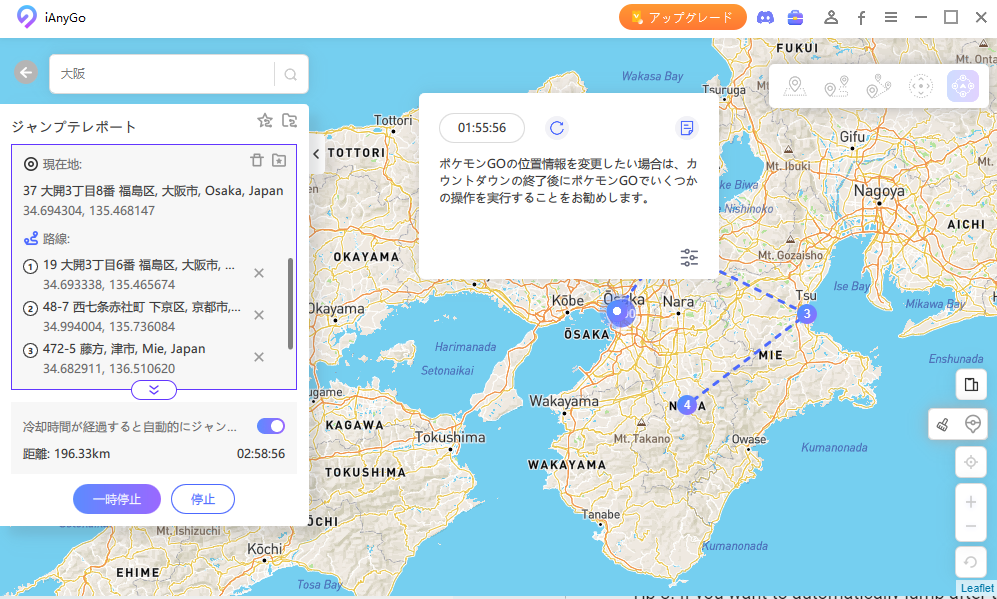The image size is (997, 599).
Task: Select the brush cleanup tool on map
Action: click(x=942, y=423)
